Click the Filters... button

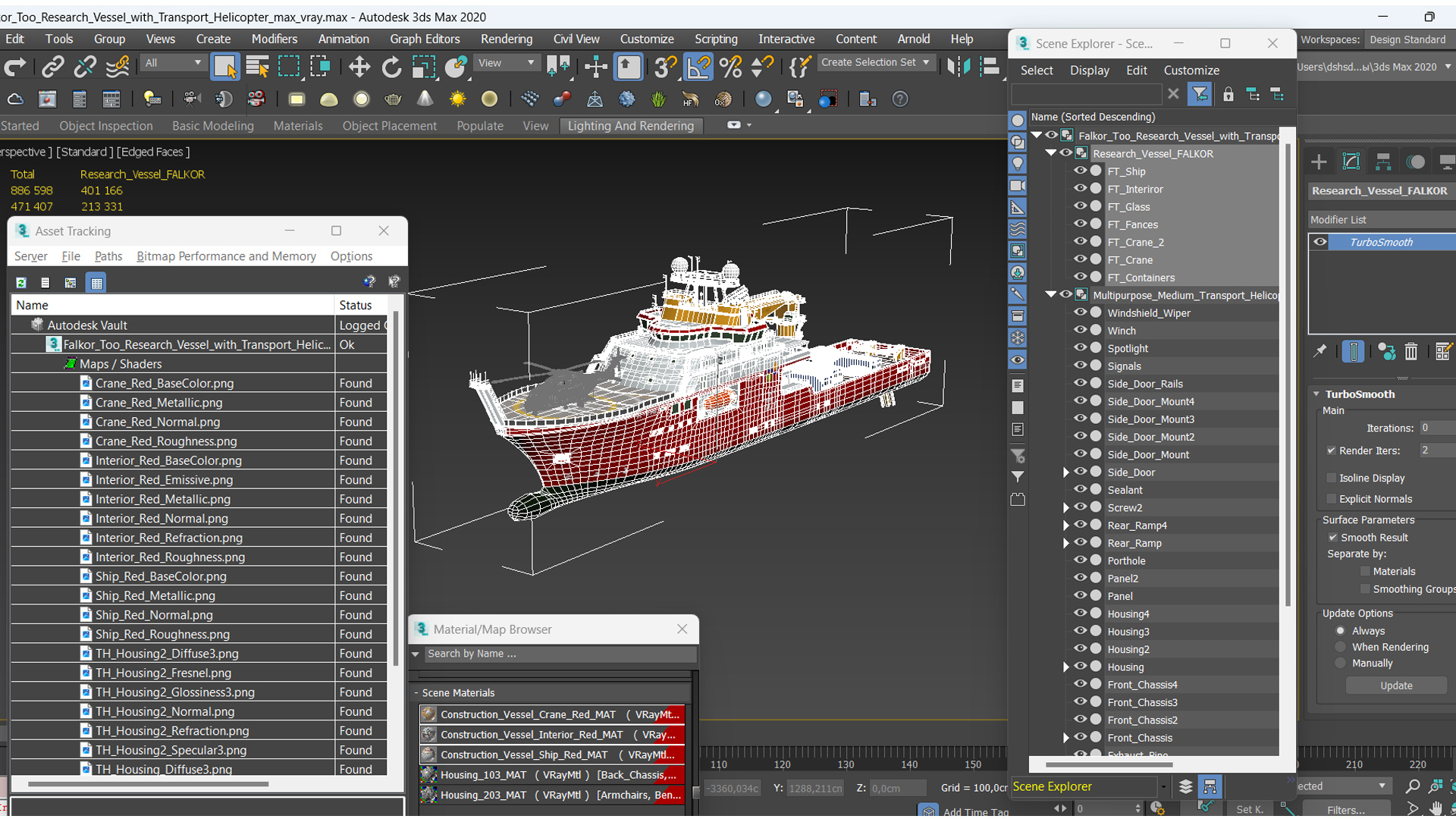pyautogui.click(x=1346, y=809)
